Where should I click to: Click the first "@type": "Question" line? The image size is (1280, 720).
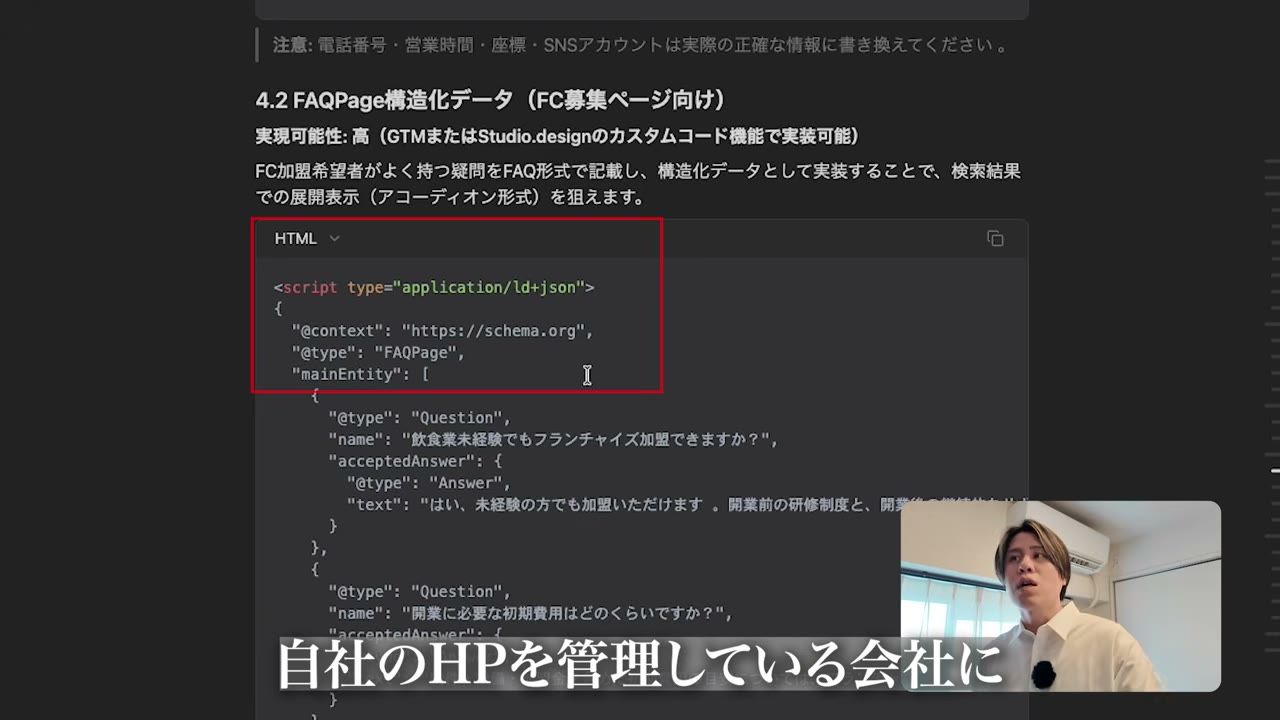pos(419,418)
